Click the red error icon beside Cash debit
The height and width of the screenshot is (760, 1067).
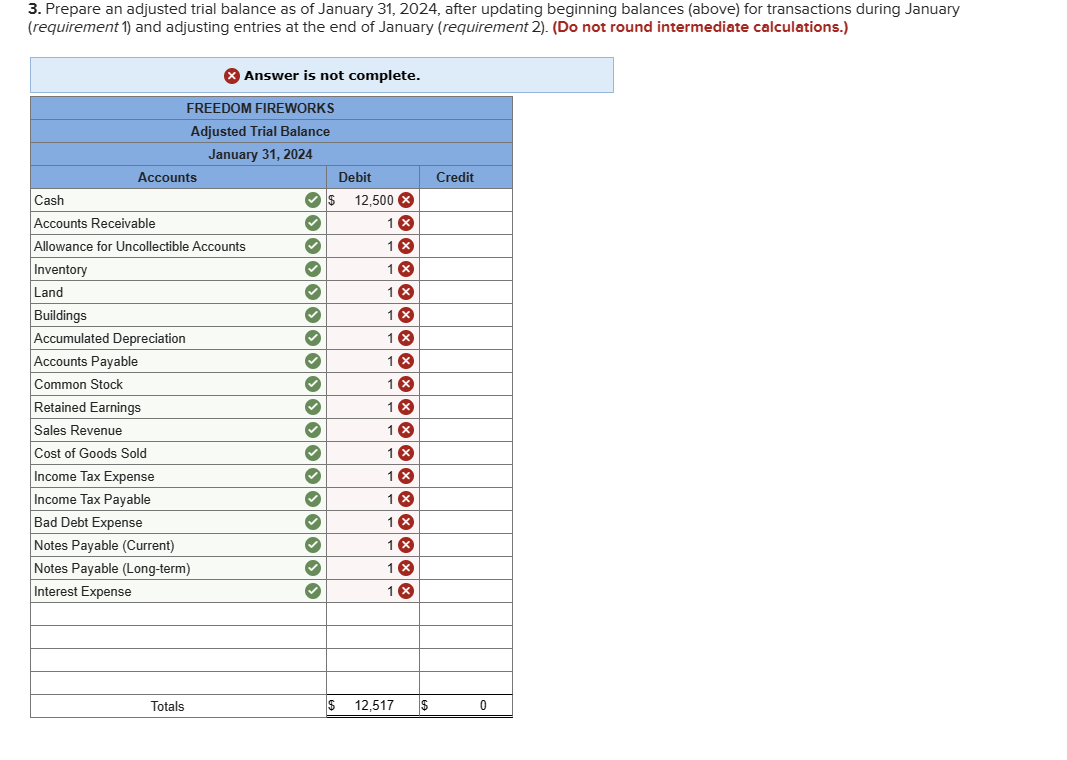click(x=406, y=200)
